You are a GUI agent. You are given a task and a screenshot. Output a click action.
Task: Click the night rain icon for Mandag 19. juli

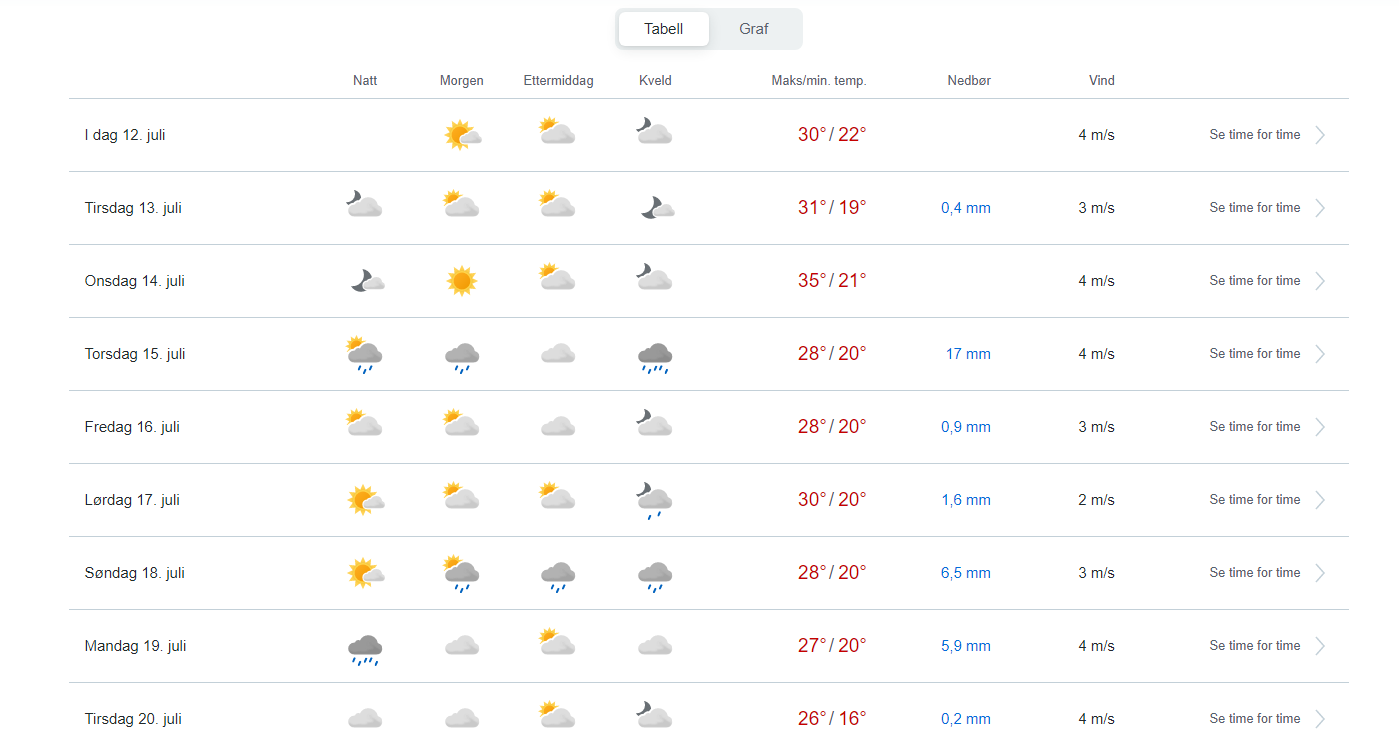point(365,649)
